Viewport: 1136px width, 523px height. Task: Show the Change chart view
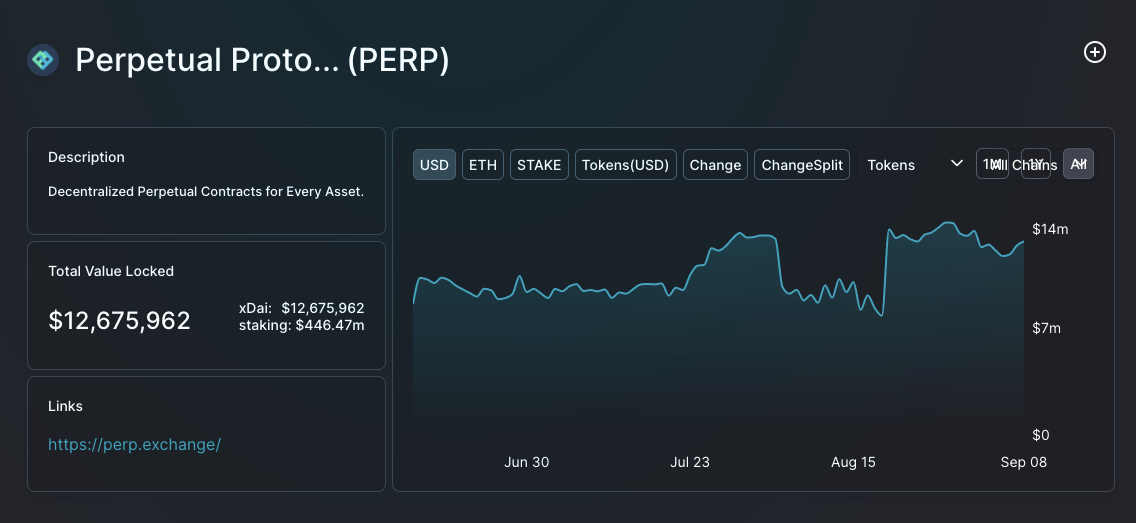(x=715, y=164)
